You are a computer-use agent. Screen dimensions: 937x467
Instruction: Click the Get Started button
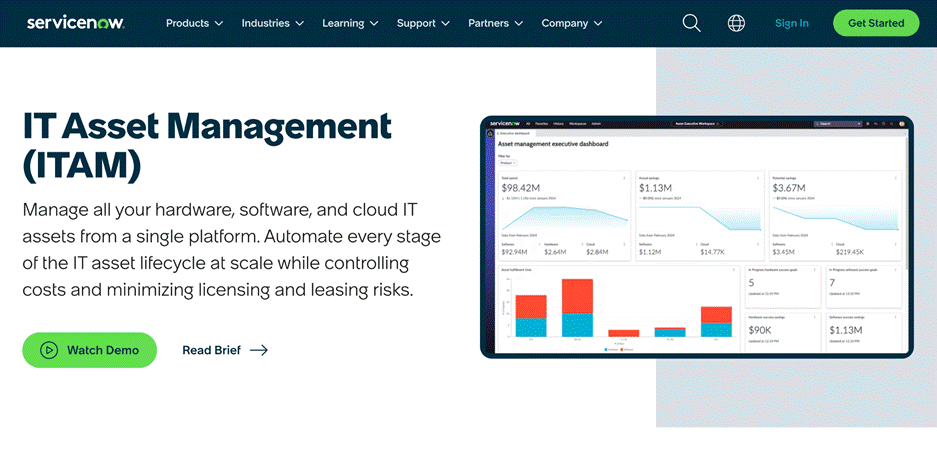coord(876,23)
